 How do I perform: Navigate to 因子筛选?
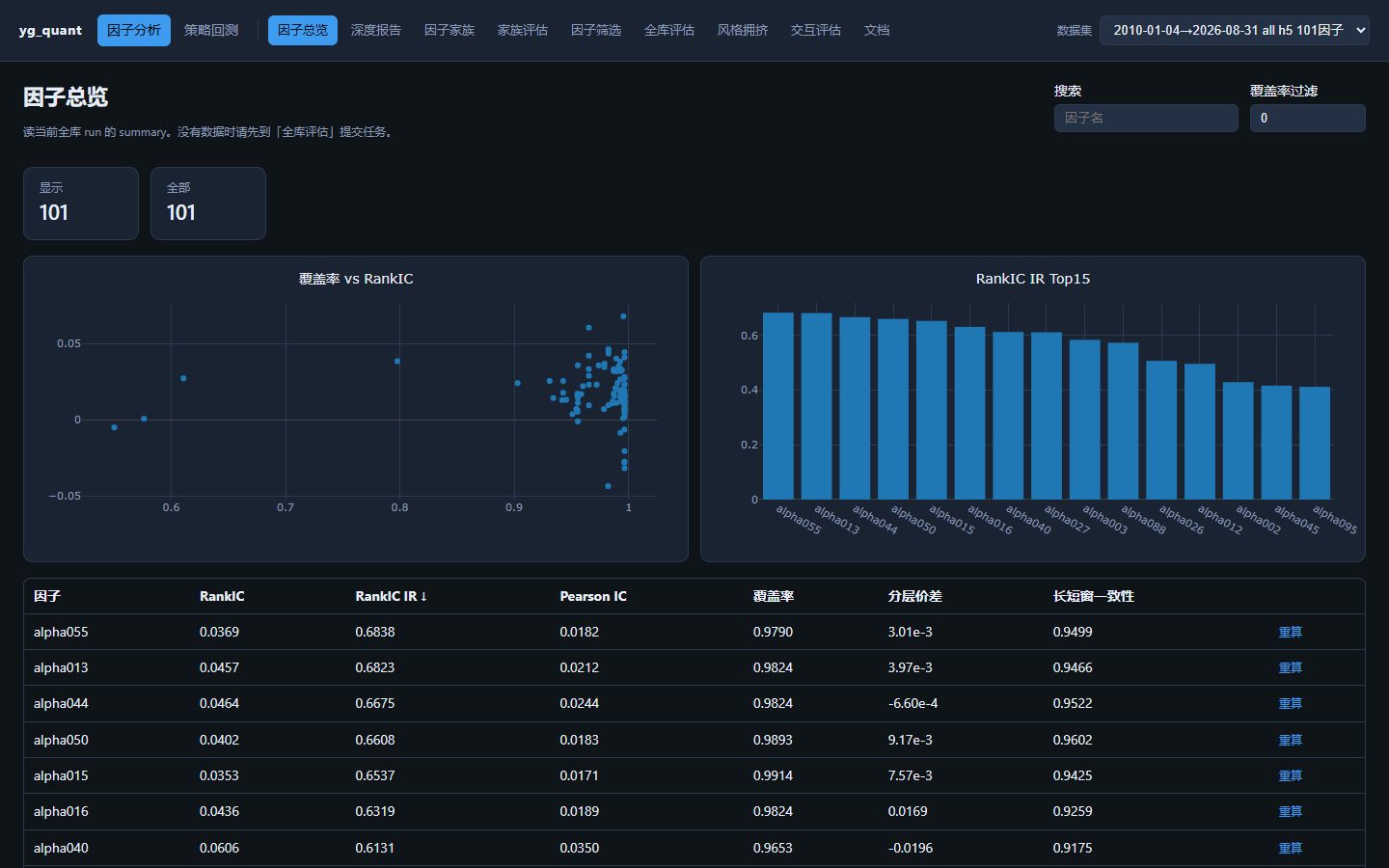[596, 30]
